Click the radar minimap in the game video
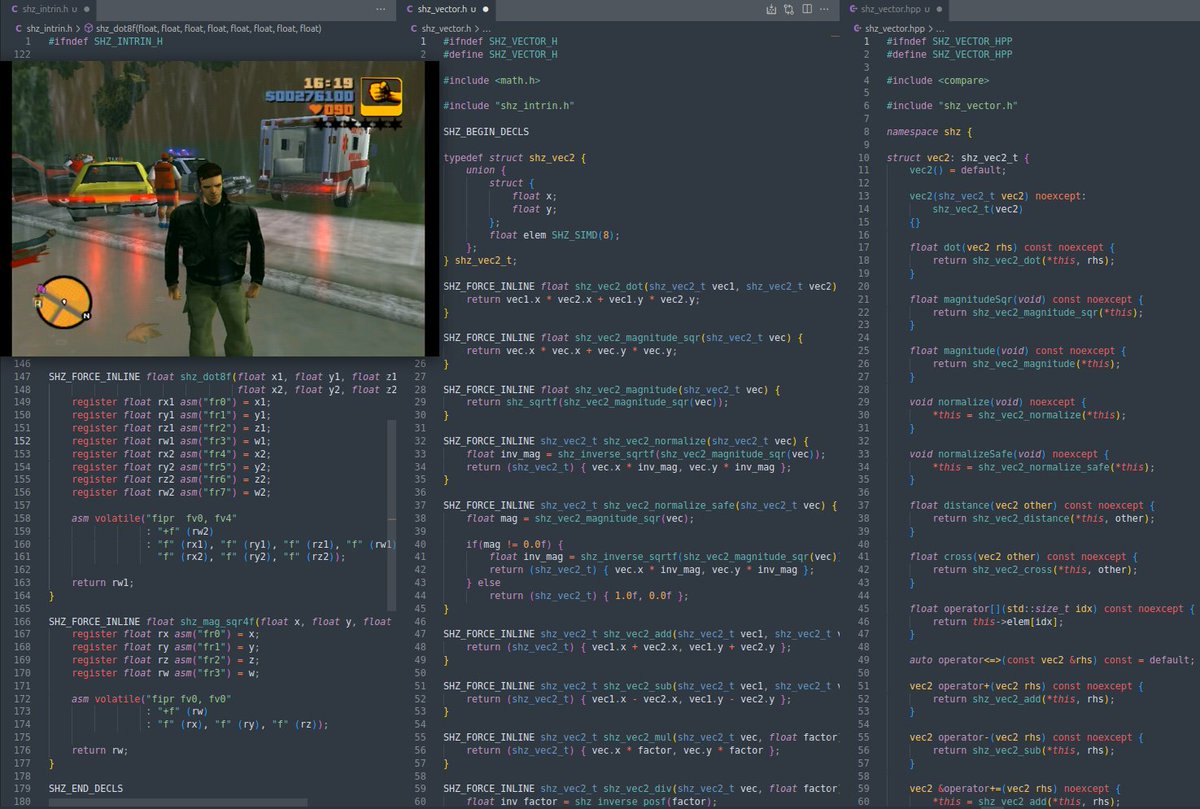The height and width of the screenshot is (809, 1200). [x=65, y=302]
